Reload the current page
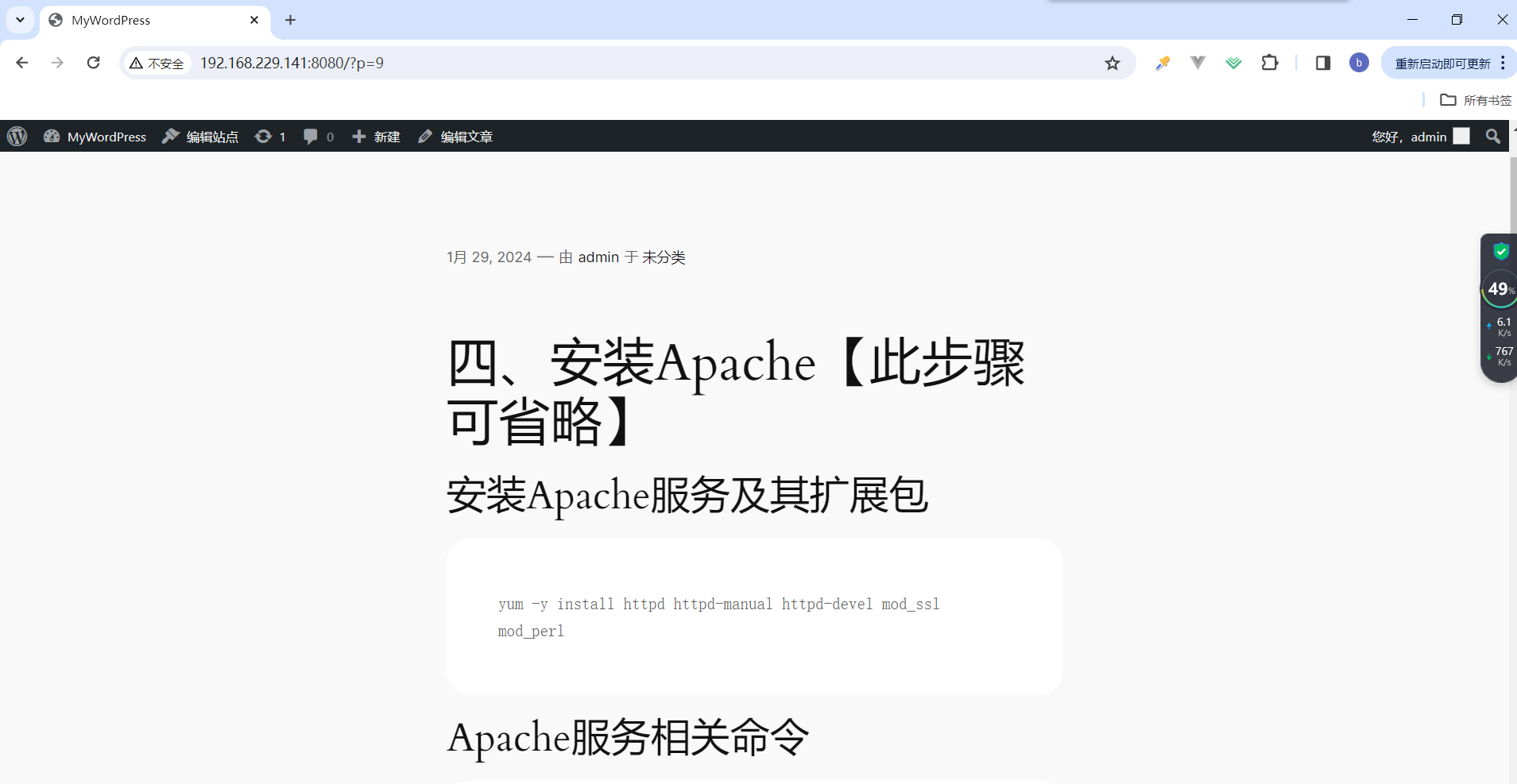The image size is (1517, 784). click(93, 63)
